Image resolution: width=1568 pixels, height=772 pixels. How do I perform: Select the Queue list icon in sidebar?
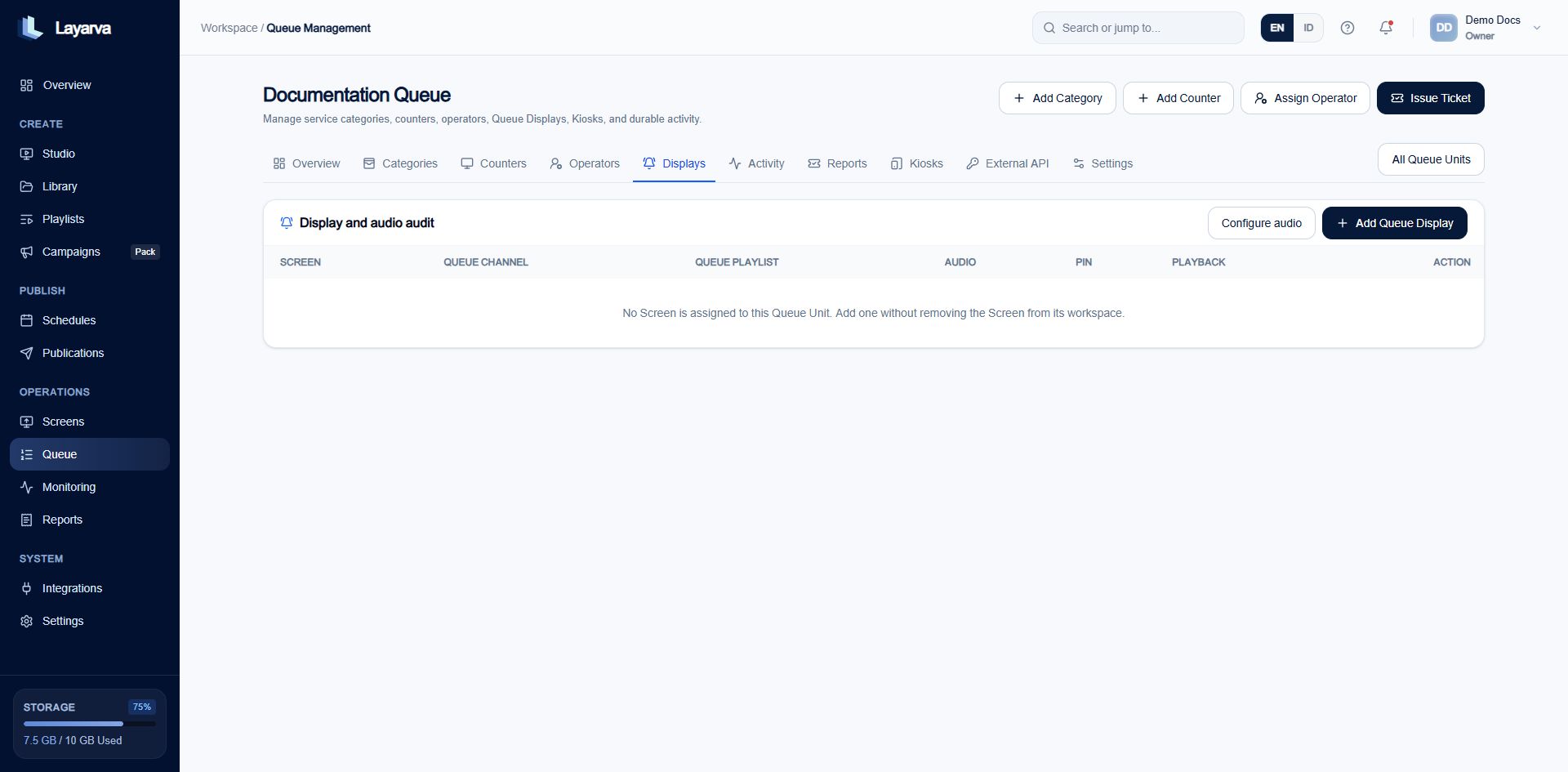point(26,454)
